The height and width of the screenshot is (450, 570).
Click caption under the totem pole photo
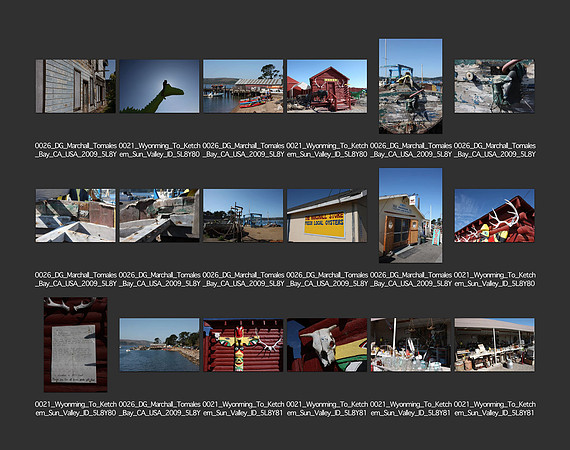tap(243, 409)
